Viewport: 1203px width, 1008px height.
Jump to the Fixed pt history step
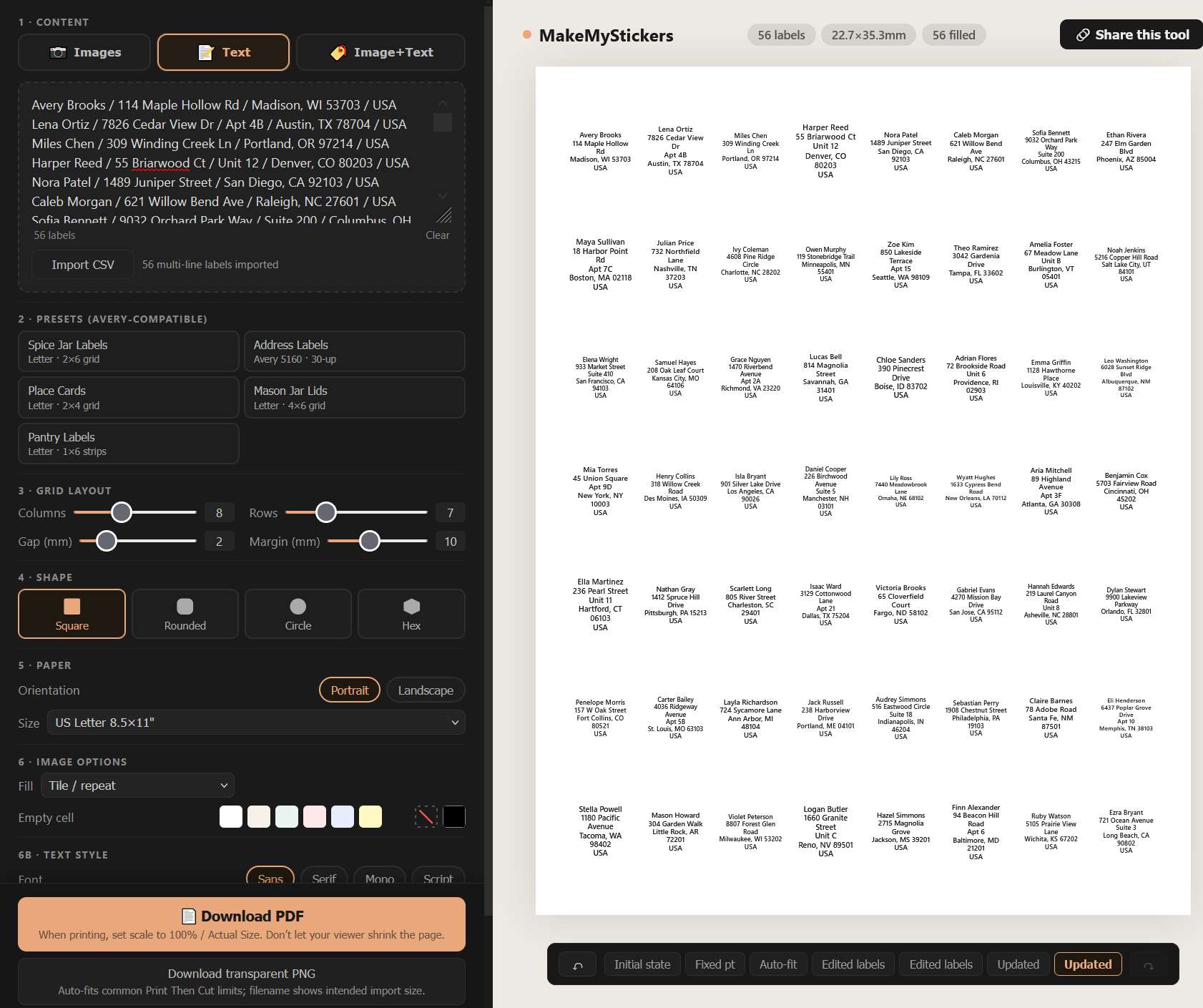(715, 964)
